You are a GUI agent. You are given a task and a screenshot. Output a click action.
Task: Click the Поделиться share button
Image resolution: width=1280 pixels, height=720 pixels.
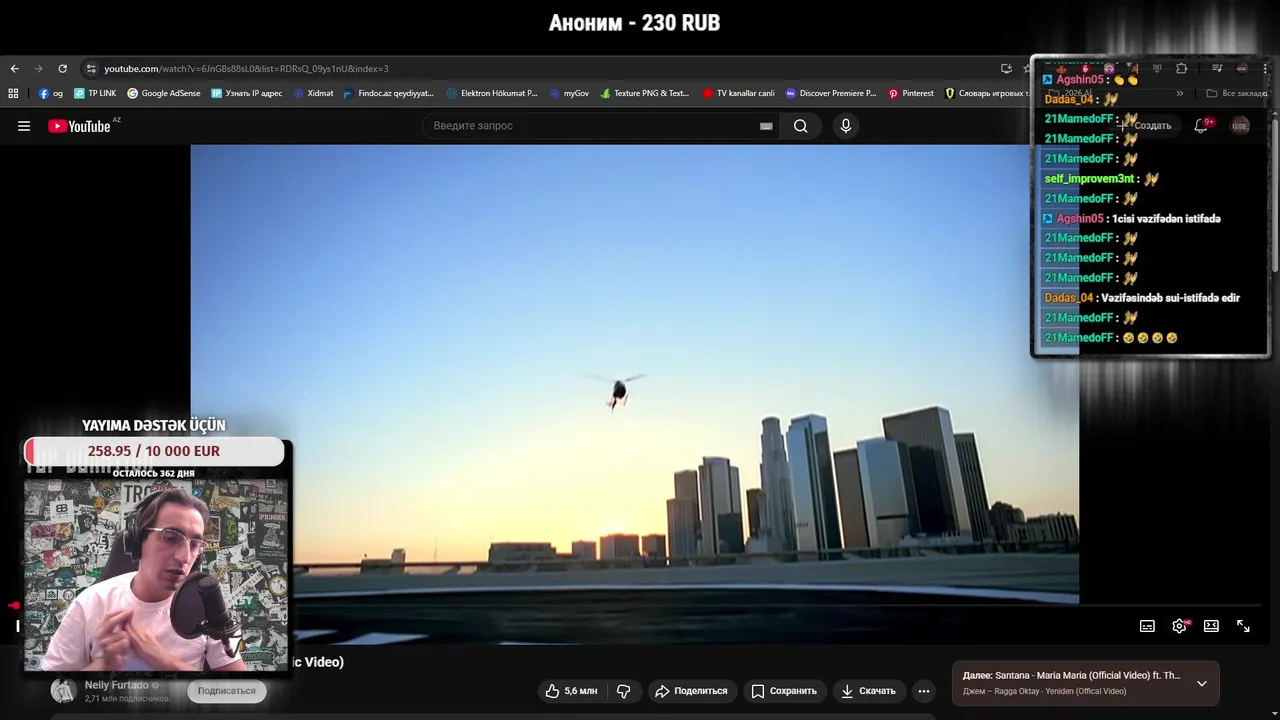[691, 691]
